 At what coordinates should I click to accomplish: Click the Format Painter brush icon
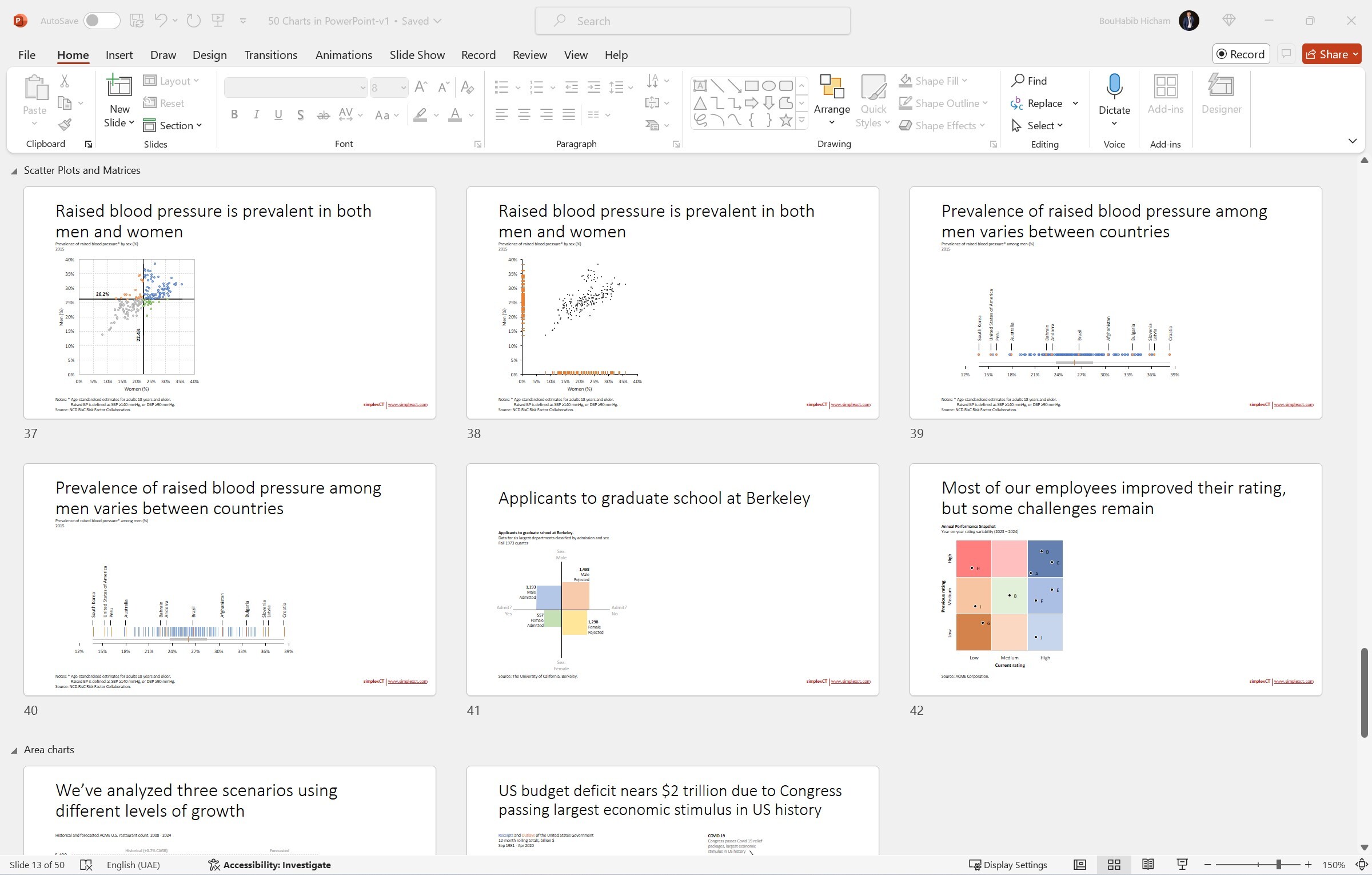coord(65,125)
